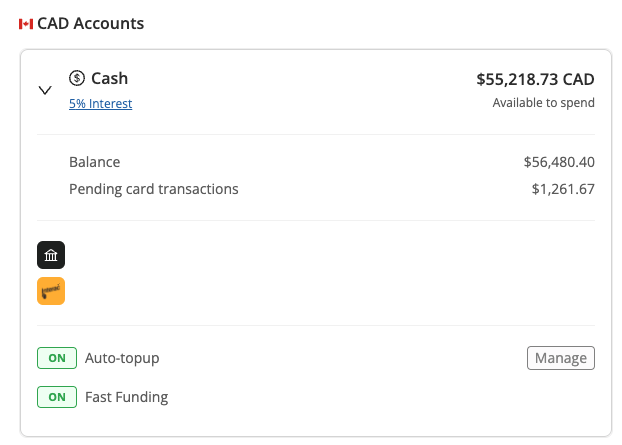Viewport: 622px width, 445px height.
Task: Click the CAD Accounts heading
Action: coord(90,23)
